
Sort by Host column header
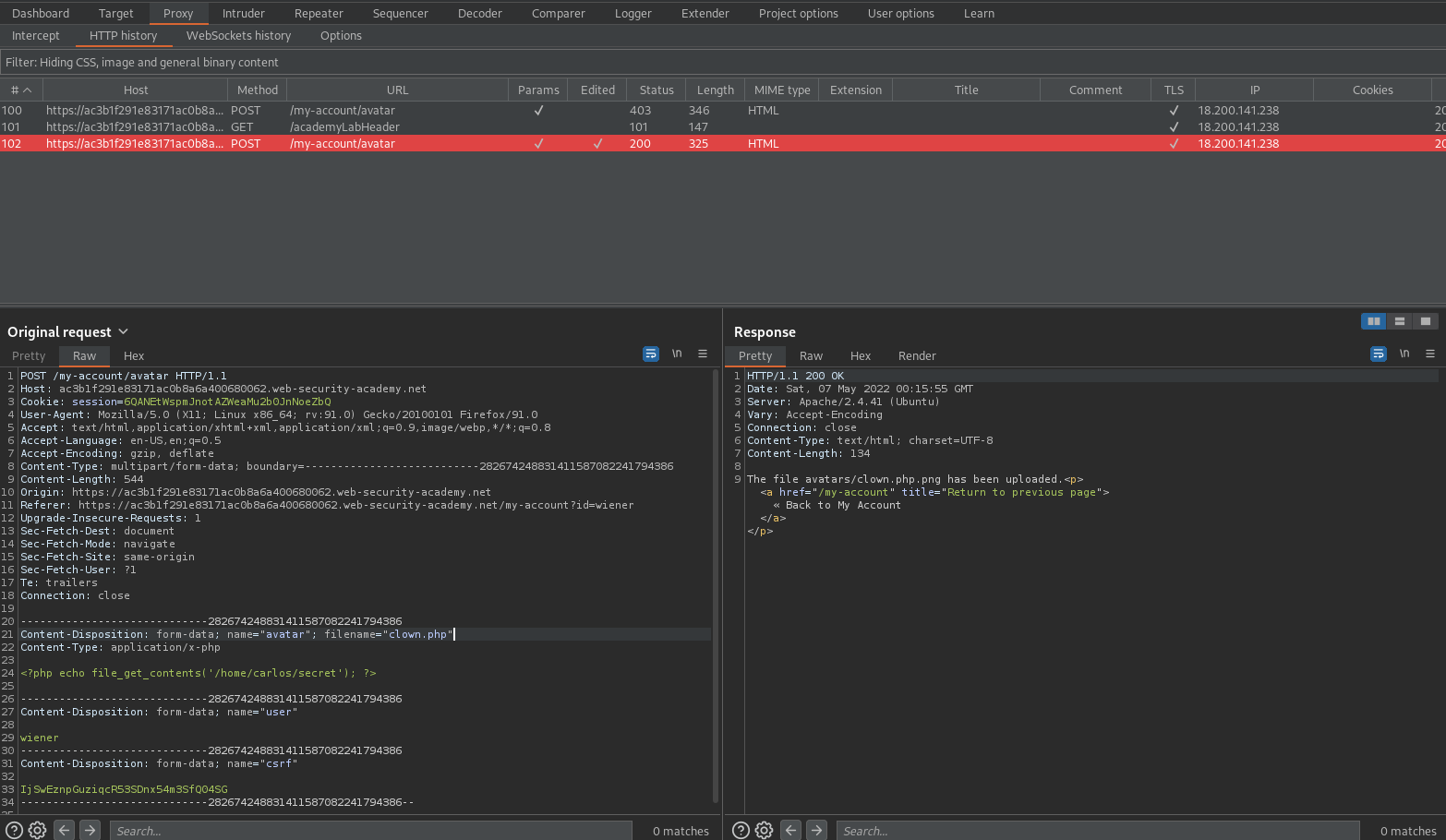136,90
